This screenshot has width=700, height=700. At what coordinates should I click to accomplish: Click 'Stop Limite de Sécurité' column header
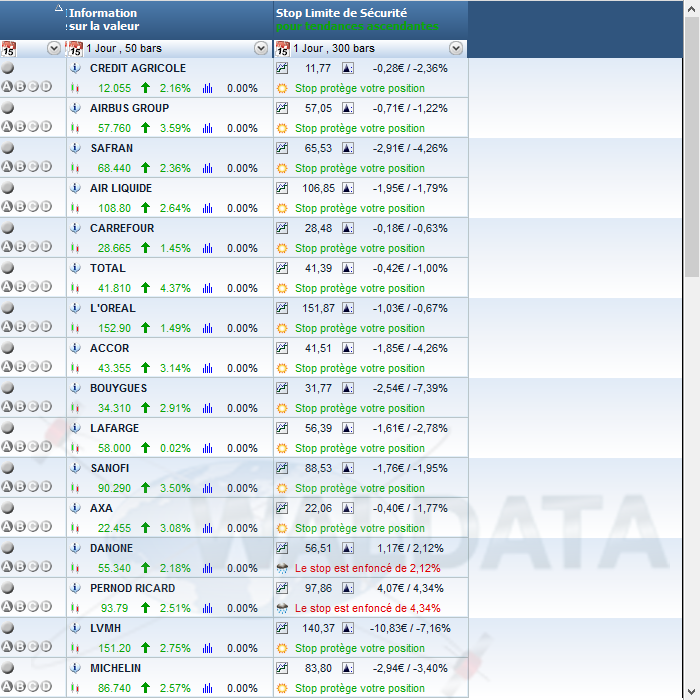point(341,13)
